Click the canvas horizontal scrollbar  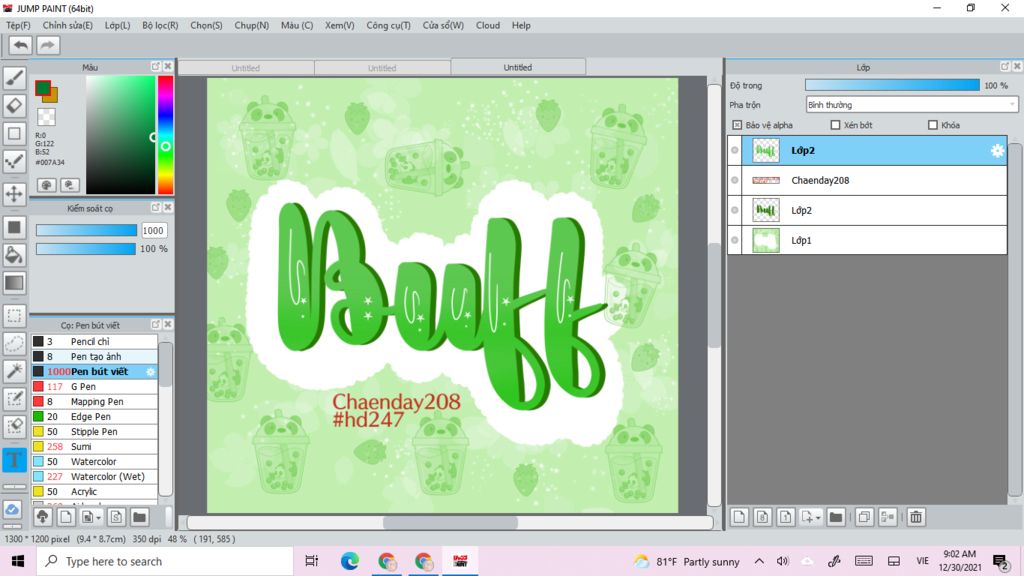click(450, 522)
